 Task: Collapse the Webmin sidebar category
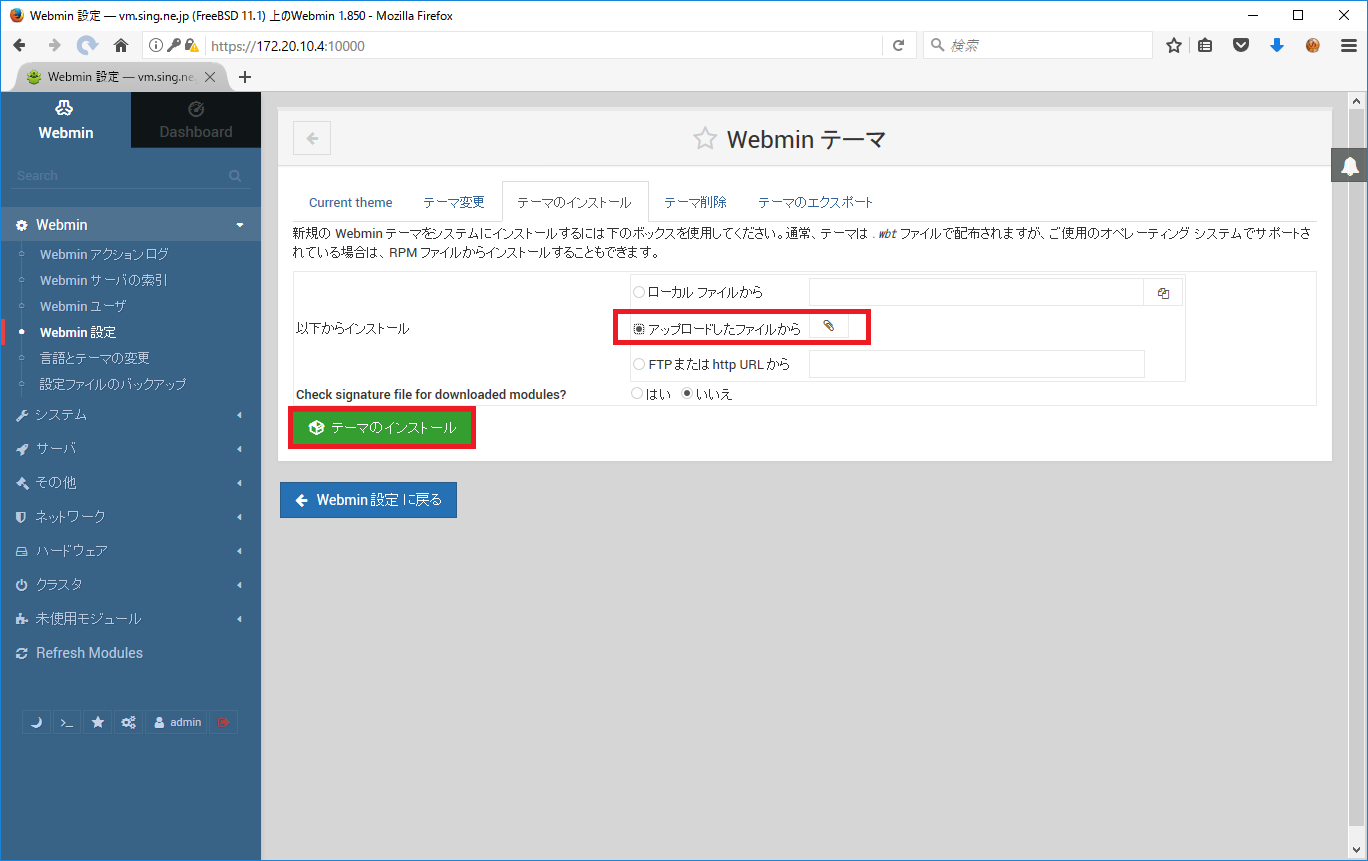[131, 225]
